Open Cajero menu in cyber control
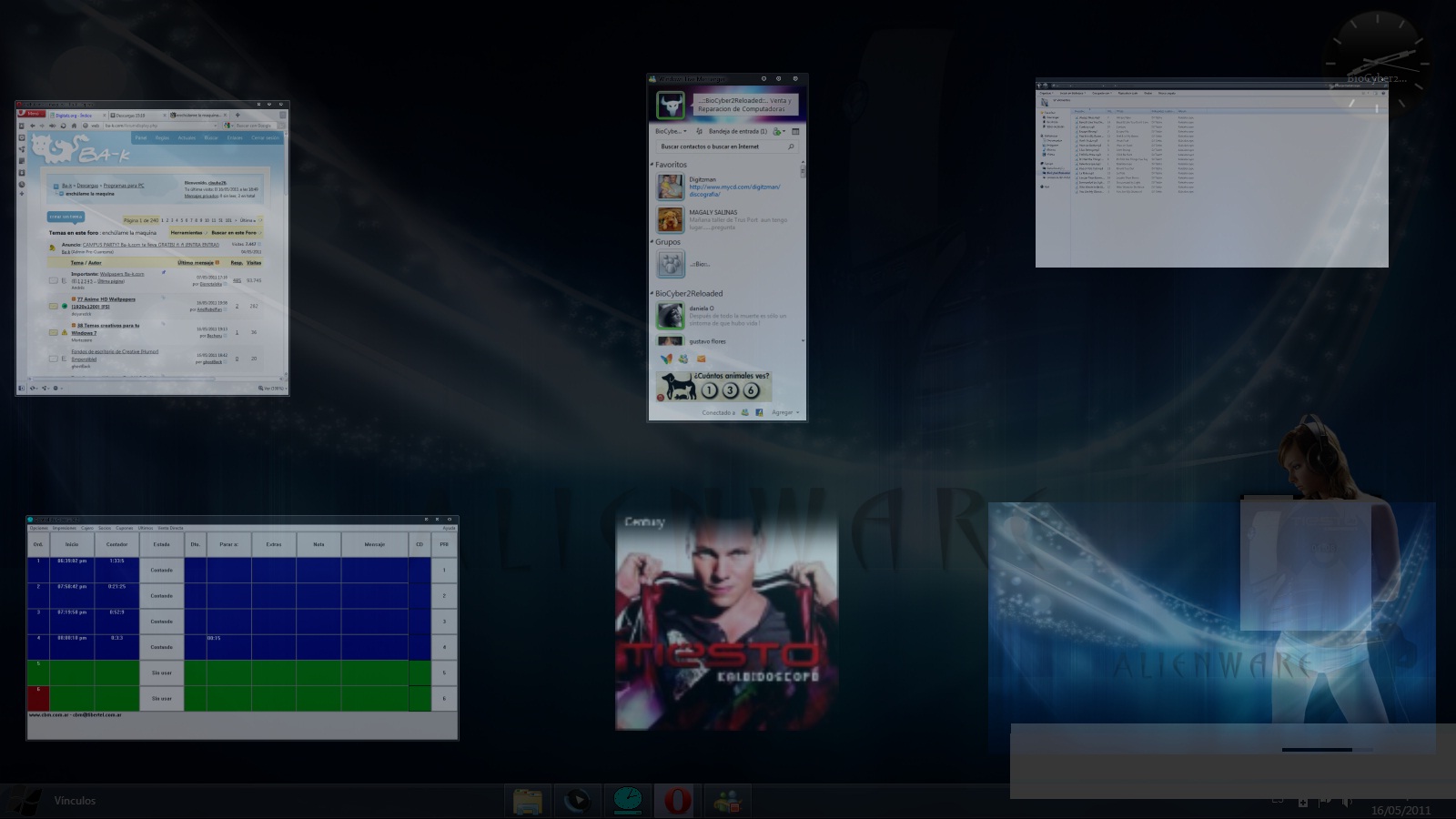1456x819 pixels. (87, 528)
